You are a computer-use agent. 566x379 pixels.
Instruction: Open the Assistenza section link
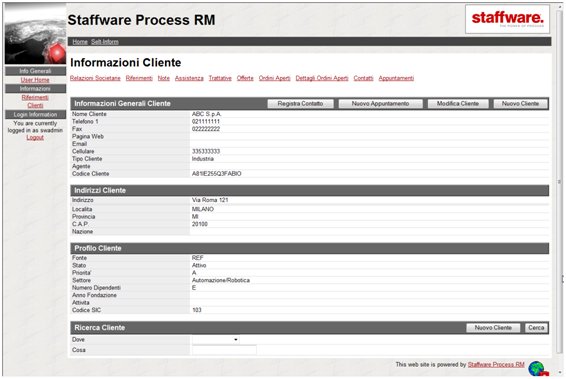[189, 78]
